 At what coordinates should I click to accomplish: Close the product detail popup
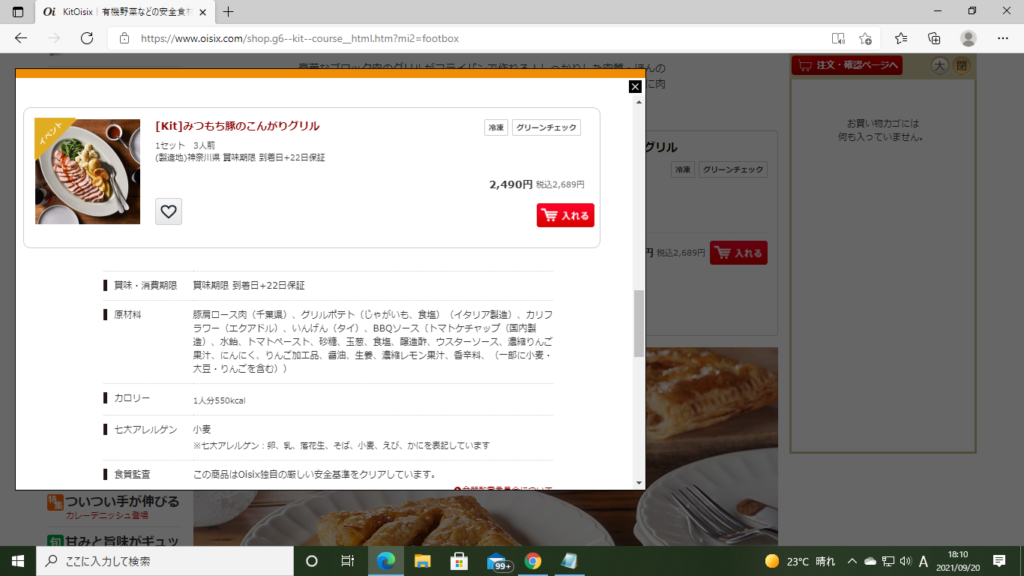[635, 86]
